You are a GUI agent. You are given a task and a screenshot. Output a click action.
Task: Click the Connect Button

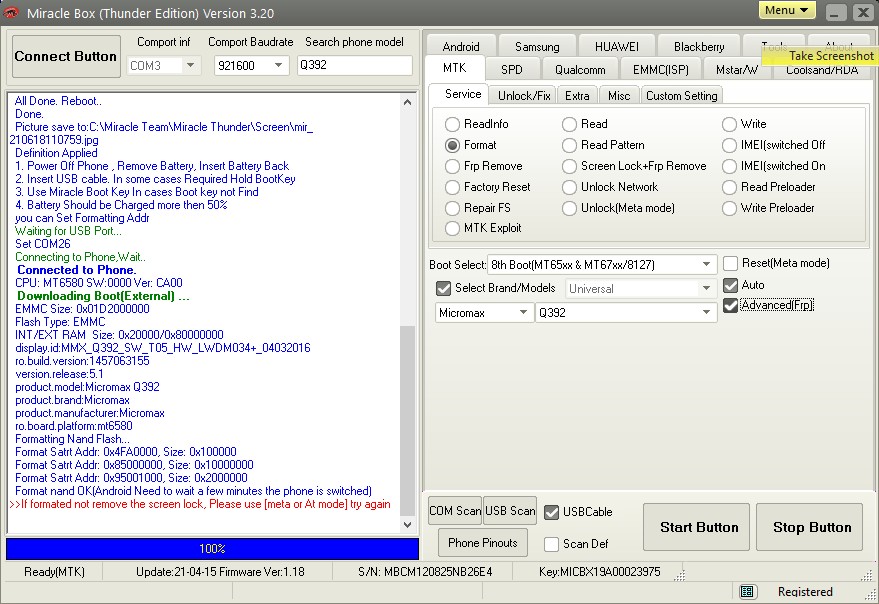click(x=66, y=56)
